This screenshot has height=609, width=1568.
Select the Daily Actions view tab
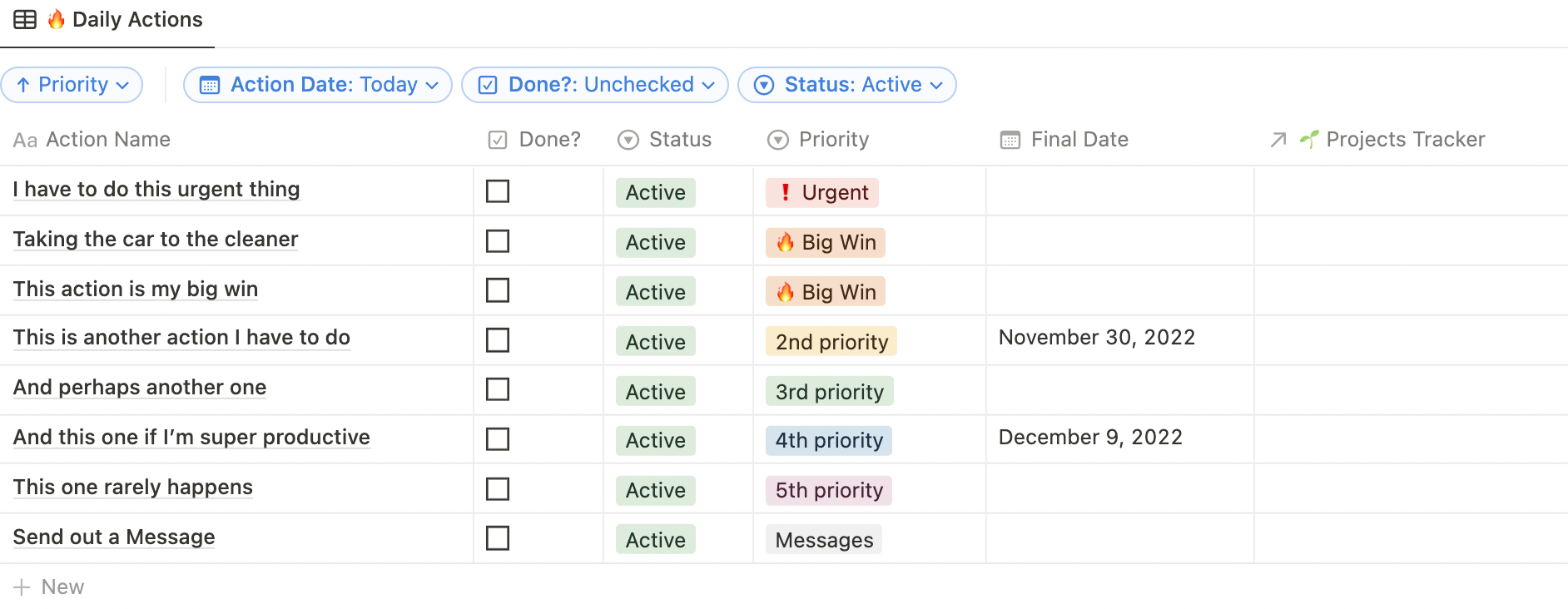coord(108,19)
